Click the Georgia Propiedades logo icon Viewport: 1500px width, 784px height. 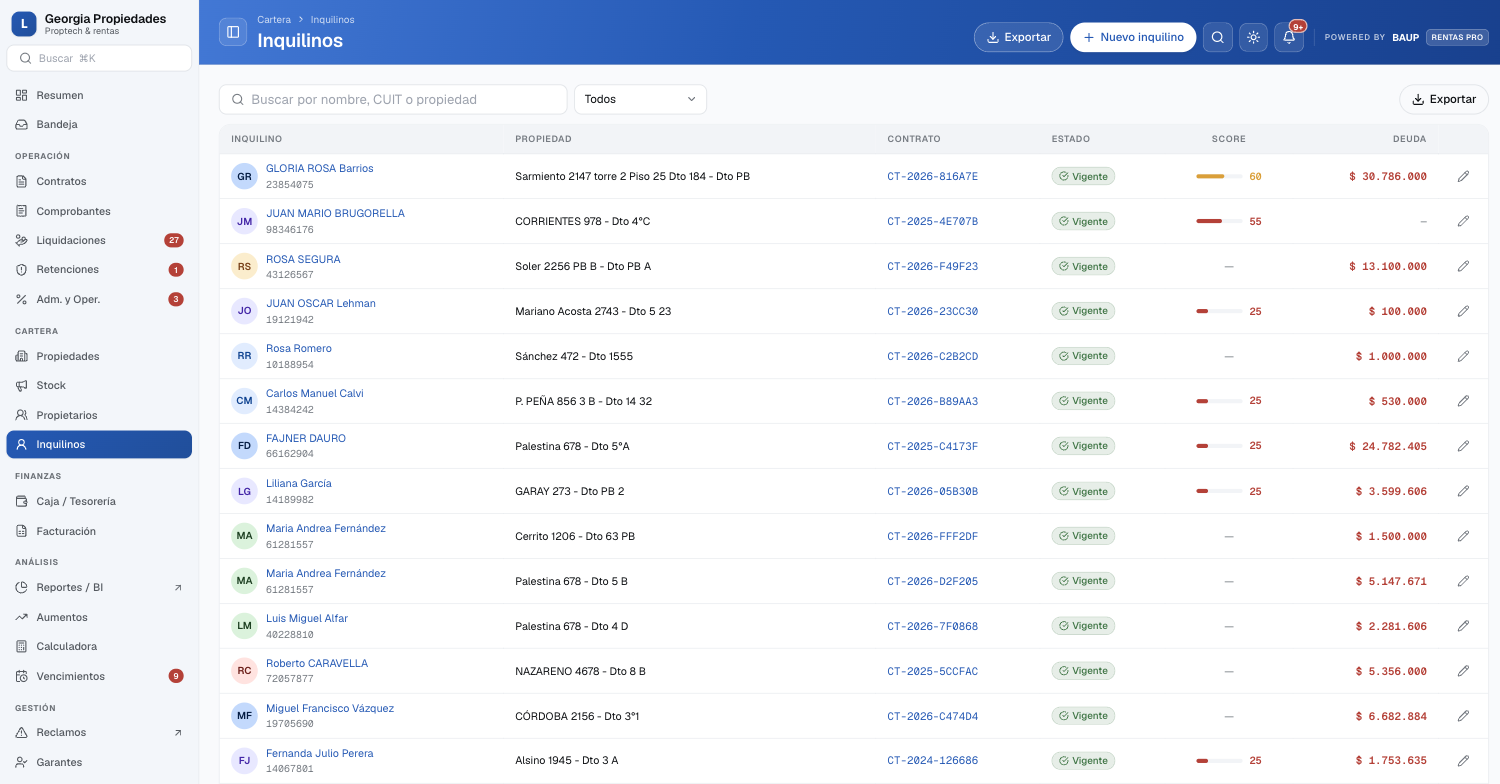click(x=24, y=24)
